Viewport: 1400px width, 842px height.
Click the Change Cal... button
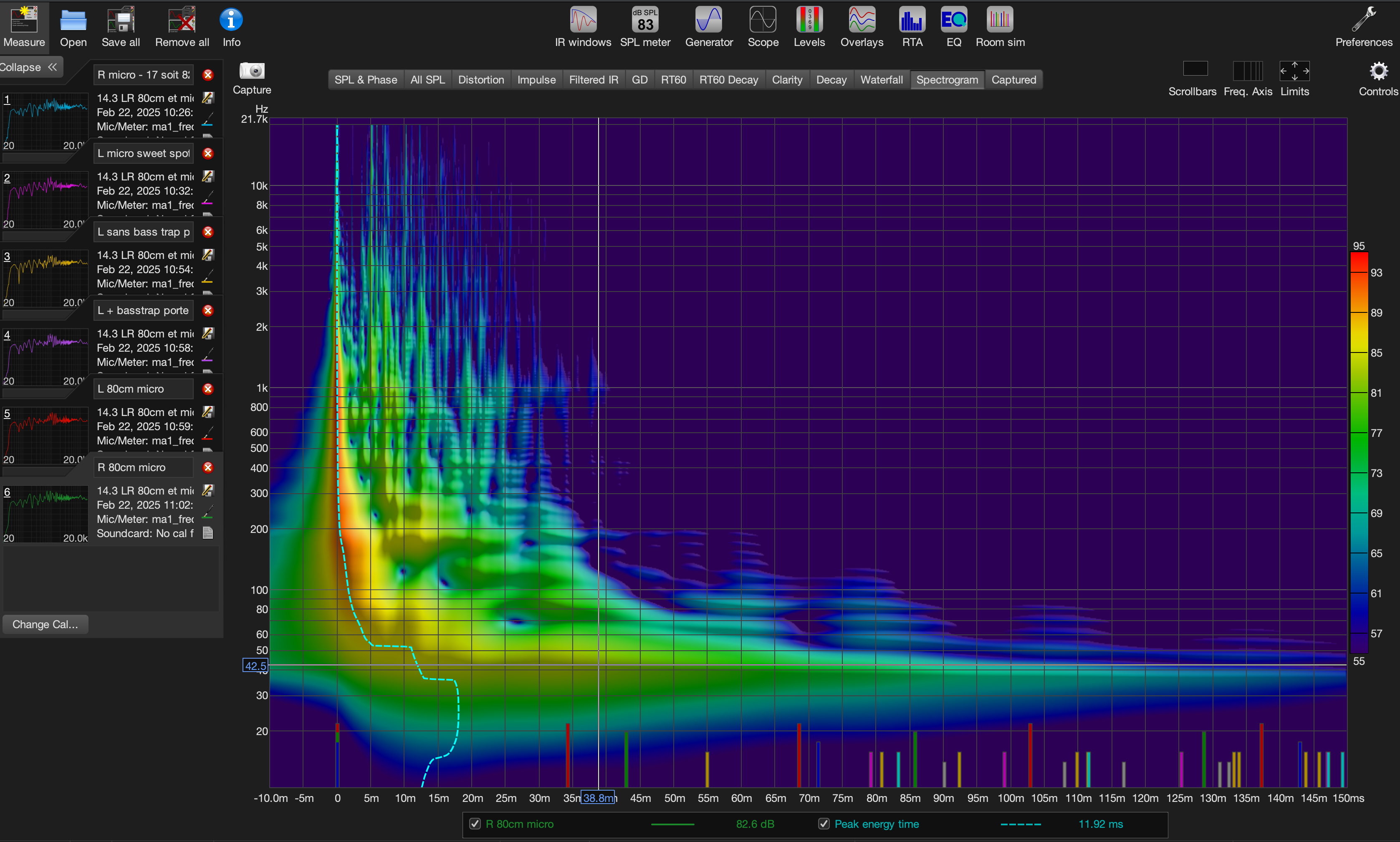coord(45,624)
